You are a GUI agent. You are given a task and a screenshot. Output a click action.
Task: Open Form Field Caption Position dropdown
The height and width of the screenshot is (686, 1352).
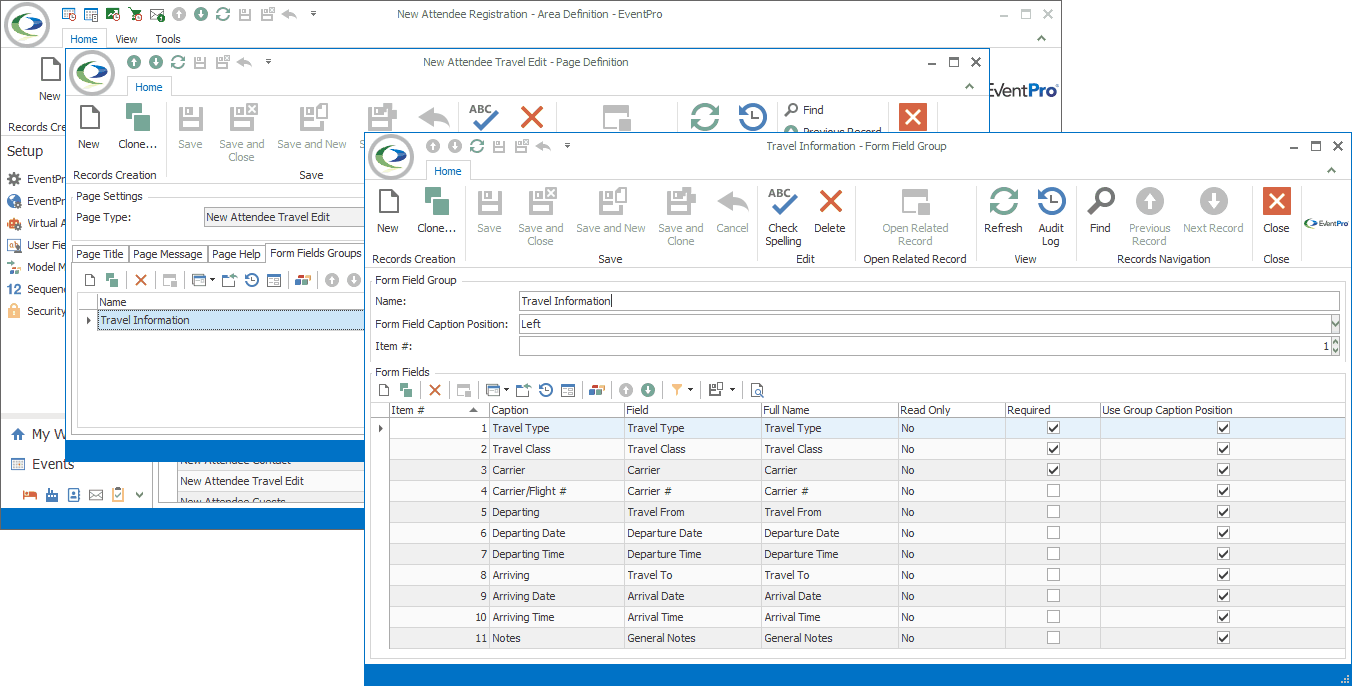click(1334, 324)
